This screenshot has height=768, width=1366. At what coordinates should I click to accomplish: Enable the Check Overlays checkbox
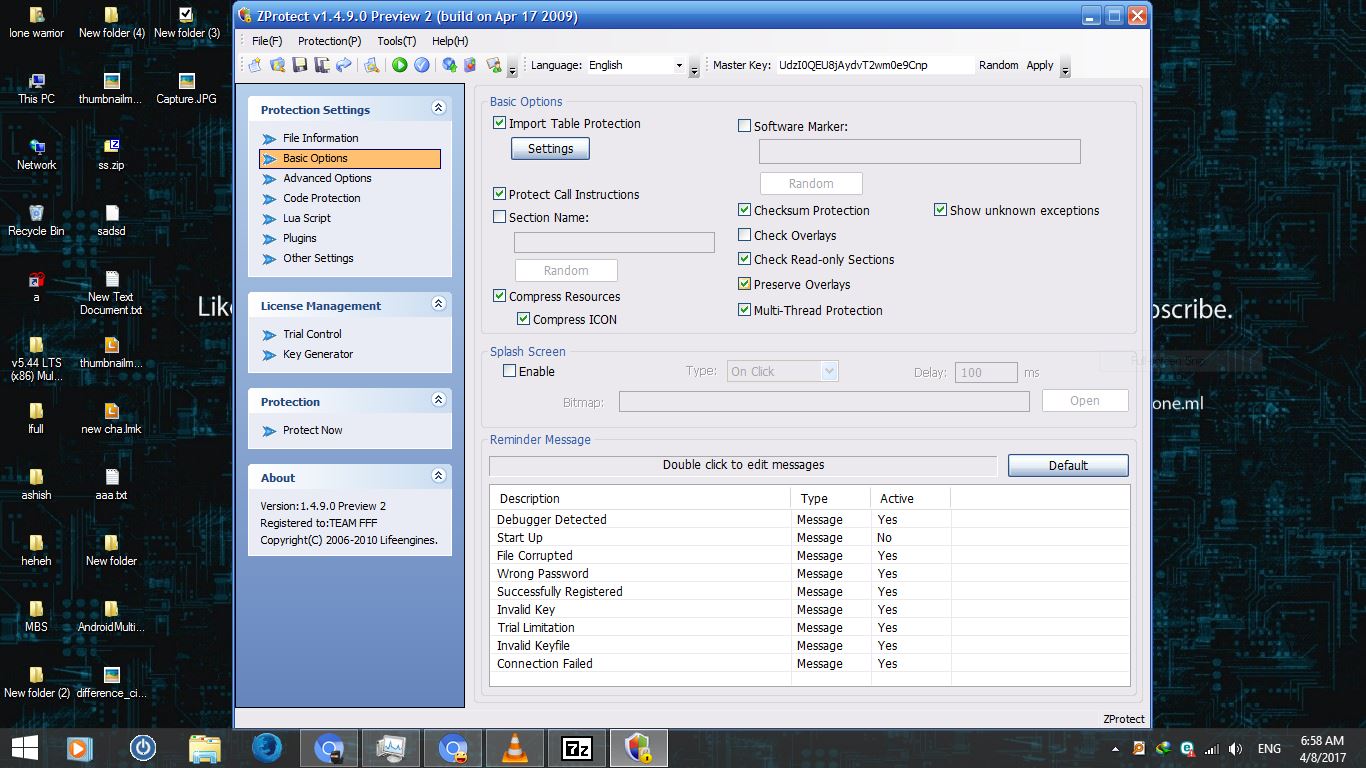[x=744, y=235]
